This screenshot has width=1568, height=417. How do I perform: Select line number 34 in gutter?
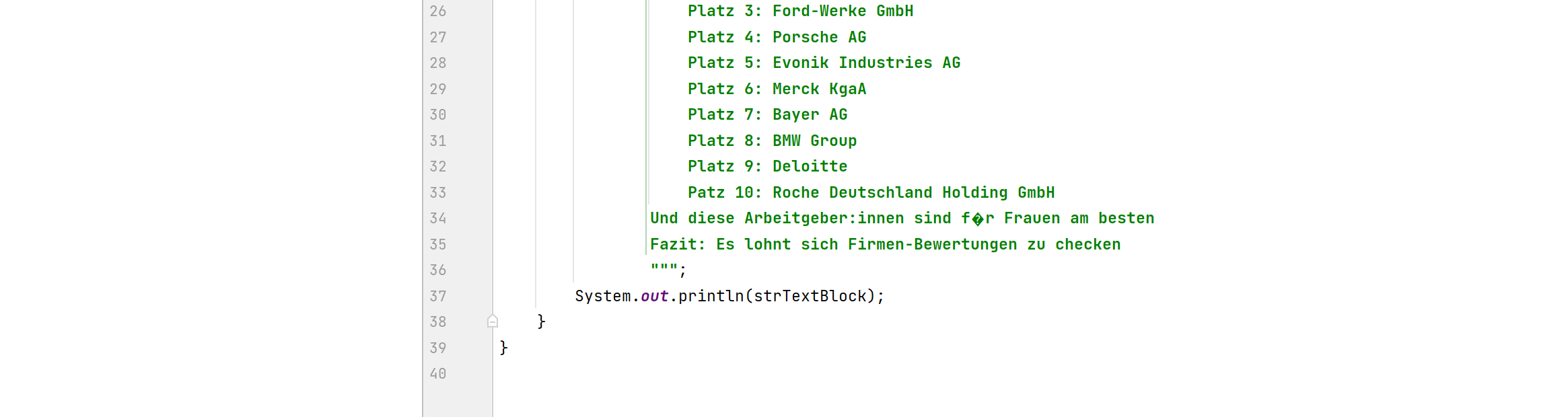click(x=438, y=219)
